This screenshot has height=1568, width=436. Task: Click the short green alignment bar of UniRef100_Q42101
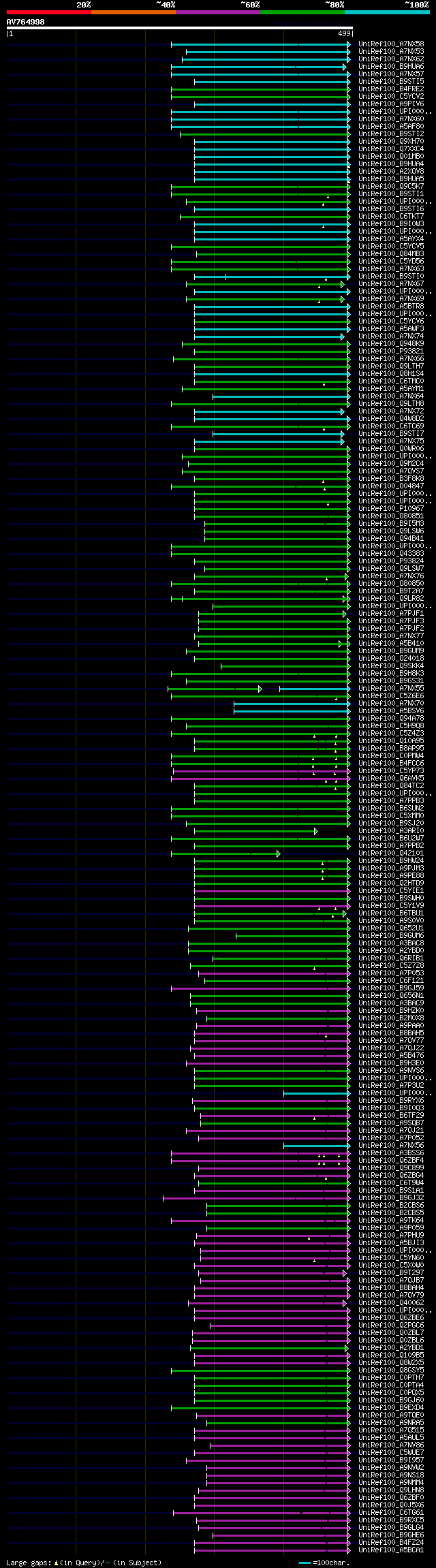pyautogui.click(x=225, y=853)
